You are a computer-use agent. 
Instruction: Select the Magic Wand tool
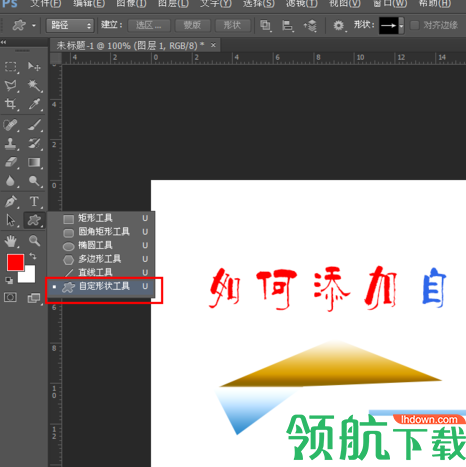[x=34, y=86]
